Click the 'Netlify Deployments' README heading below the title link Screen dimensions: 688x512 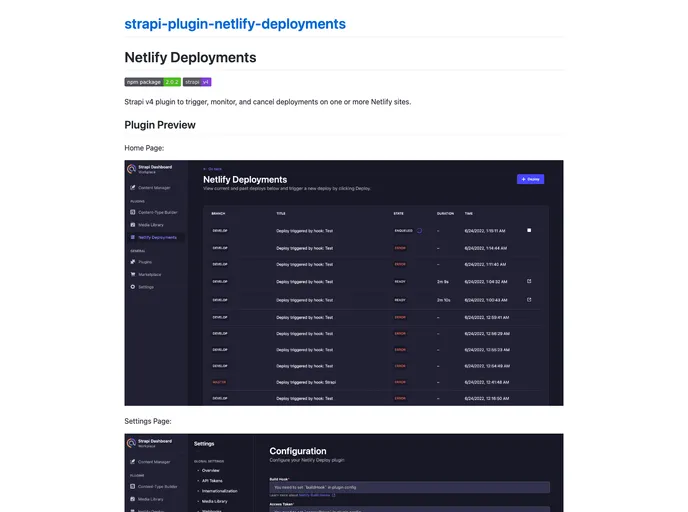coord(190,57)
